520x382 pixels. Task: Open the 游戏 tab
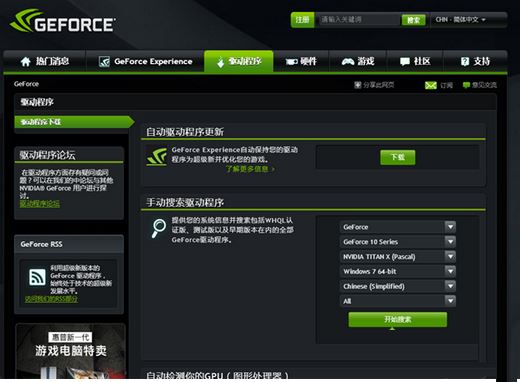[358, 62]
